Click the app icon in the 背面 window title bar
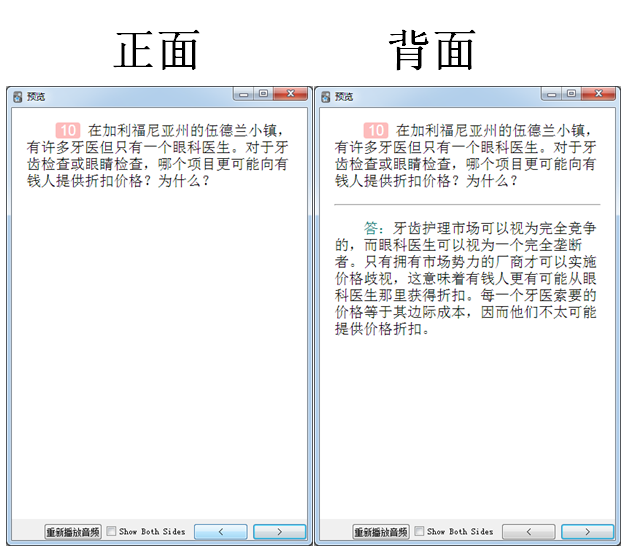 tap(326, 97)
